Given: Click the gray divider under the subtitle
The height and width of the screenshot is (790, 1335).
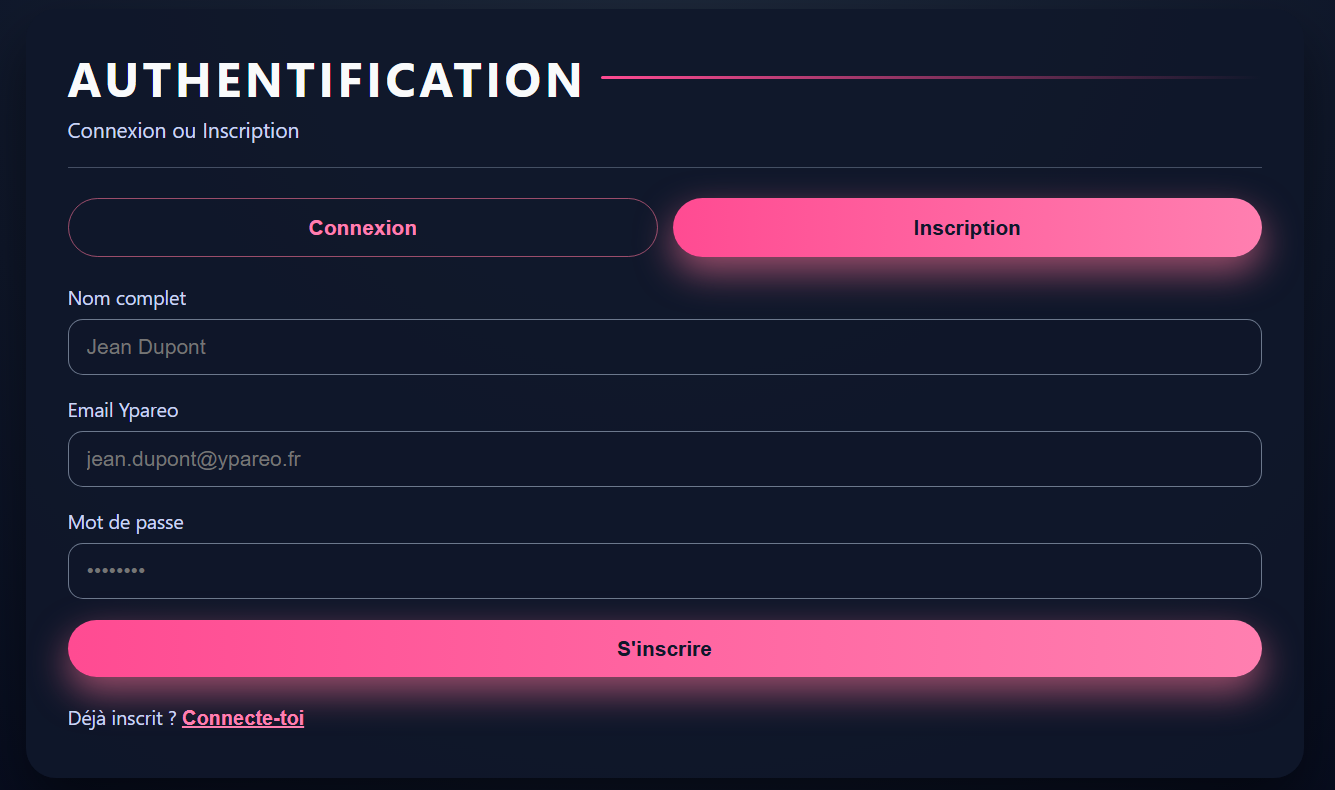Looking at the screenshot, I should (x=664, y=167).
